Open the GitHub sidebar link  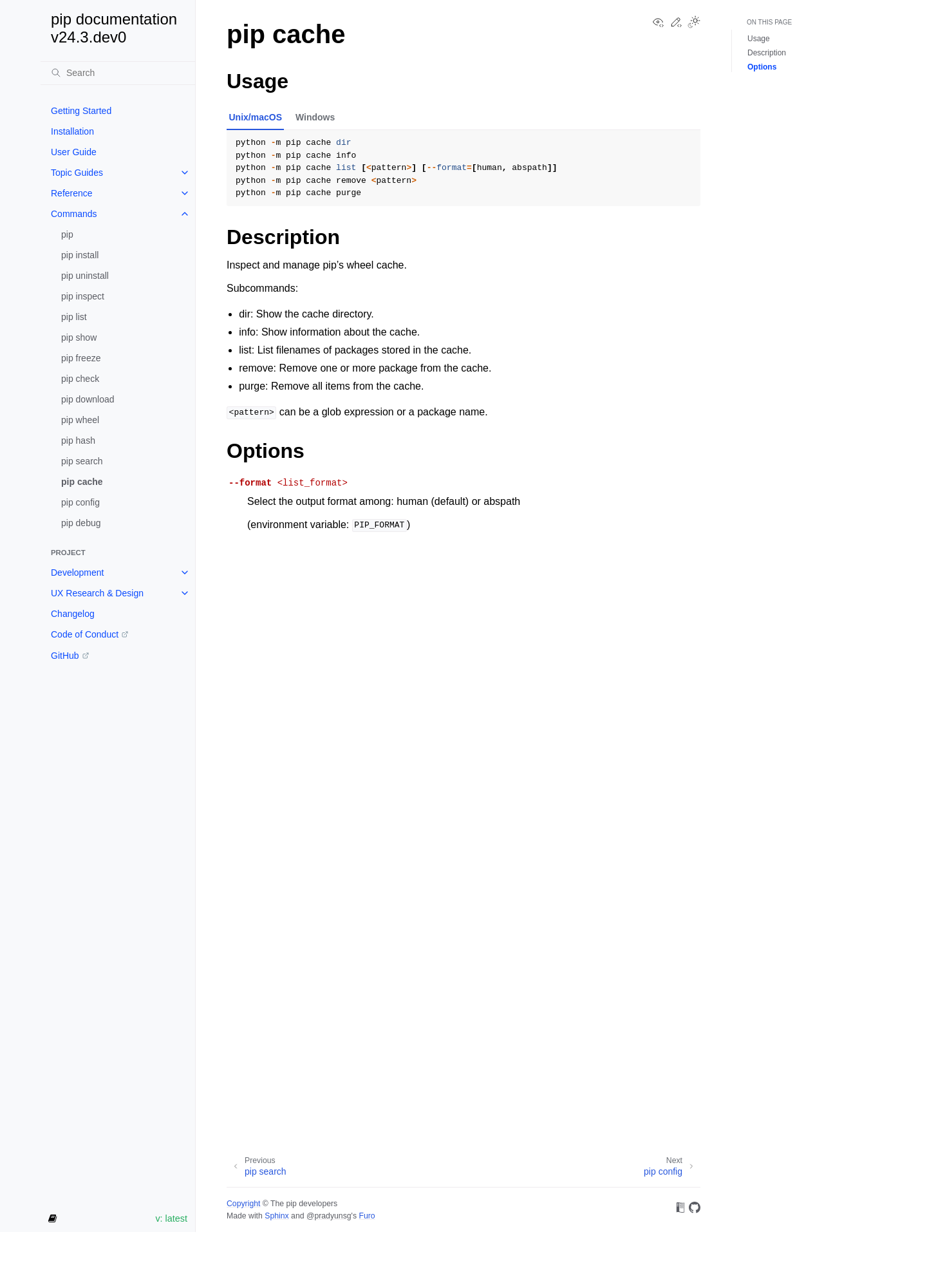click(65, 656)
